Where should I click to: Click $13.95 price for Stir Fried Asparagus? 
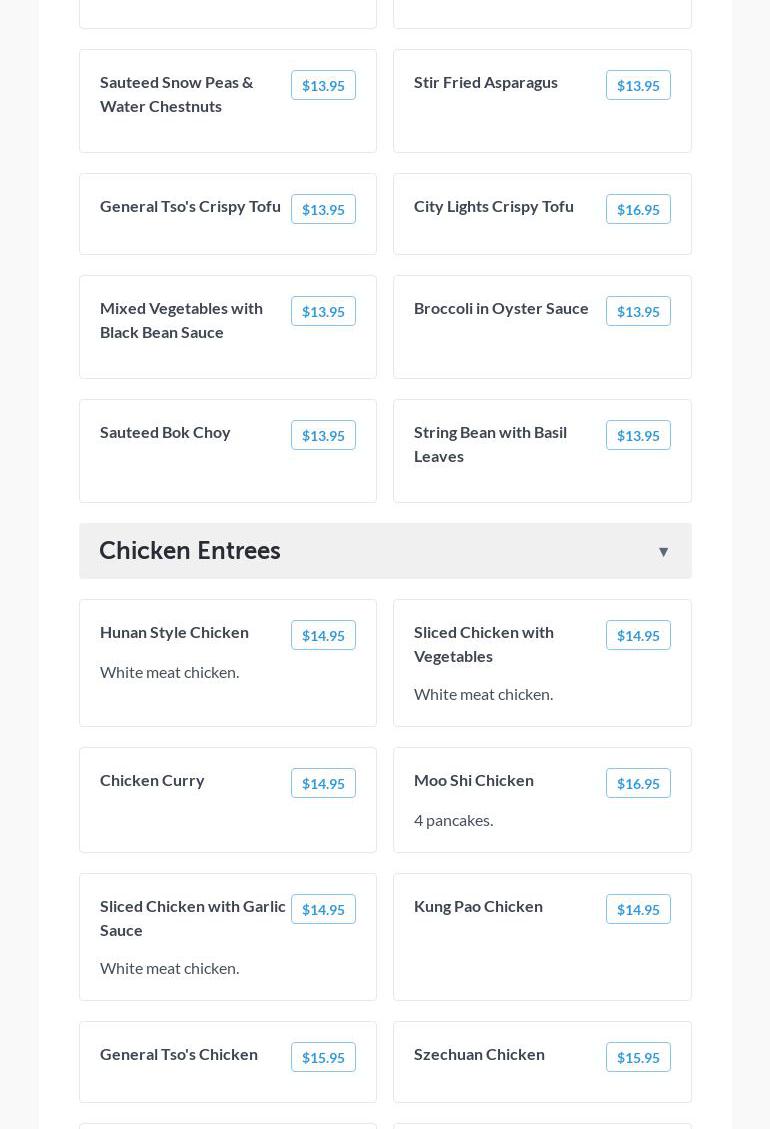[x=638, y=86]
